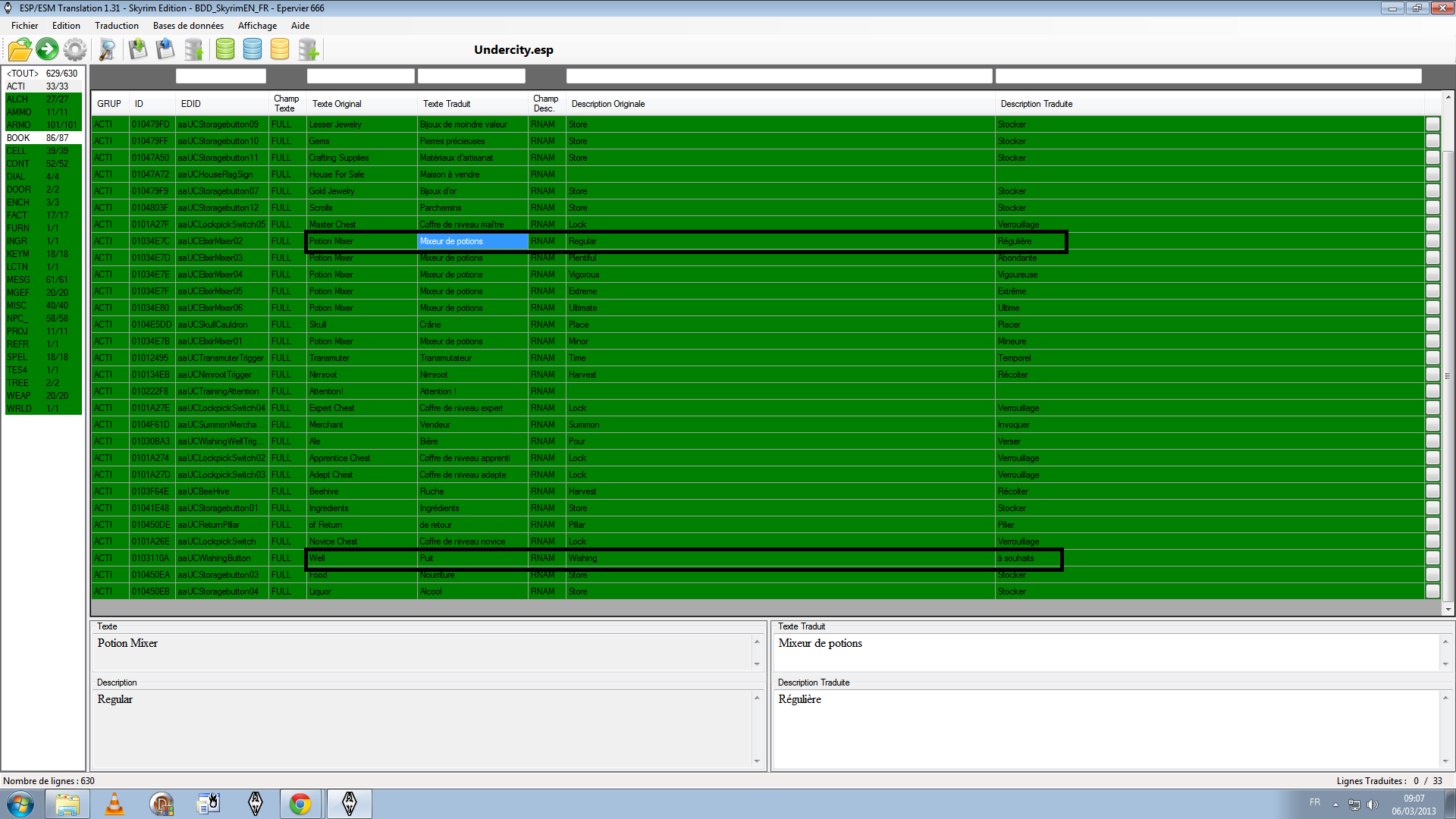Open the Affichage menu
The image size is (1456, 819).
258,26
